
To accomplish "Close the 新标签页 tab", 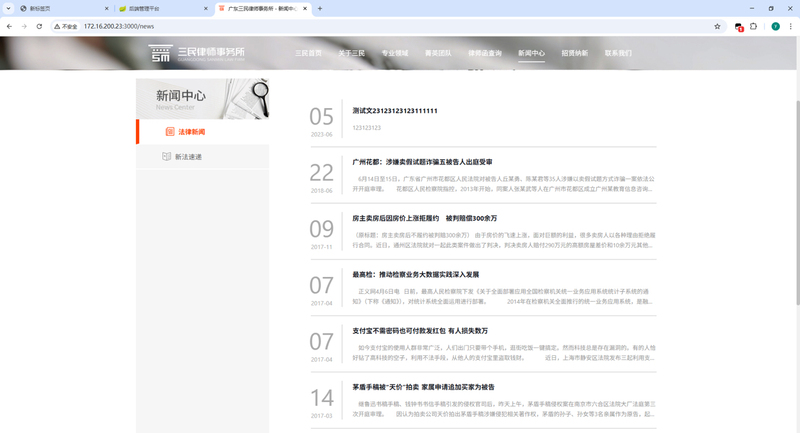I will click(107, 9).
